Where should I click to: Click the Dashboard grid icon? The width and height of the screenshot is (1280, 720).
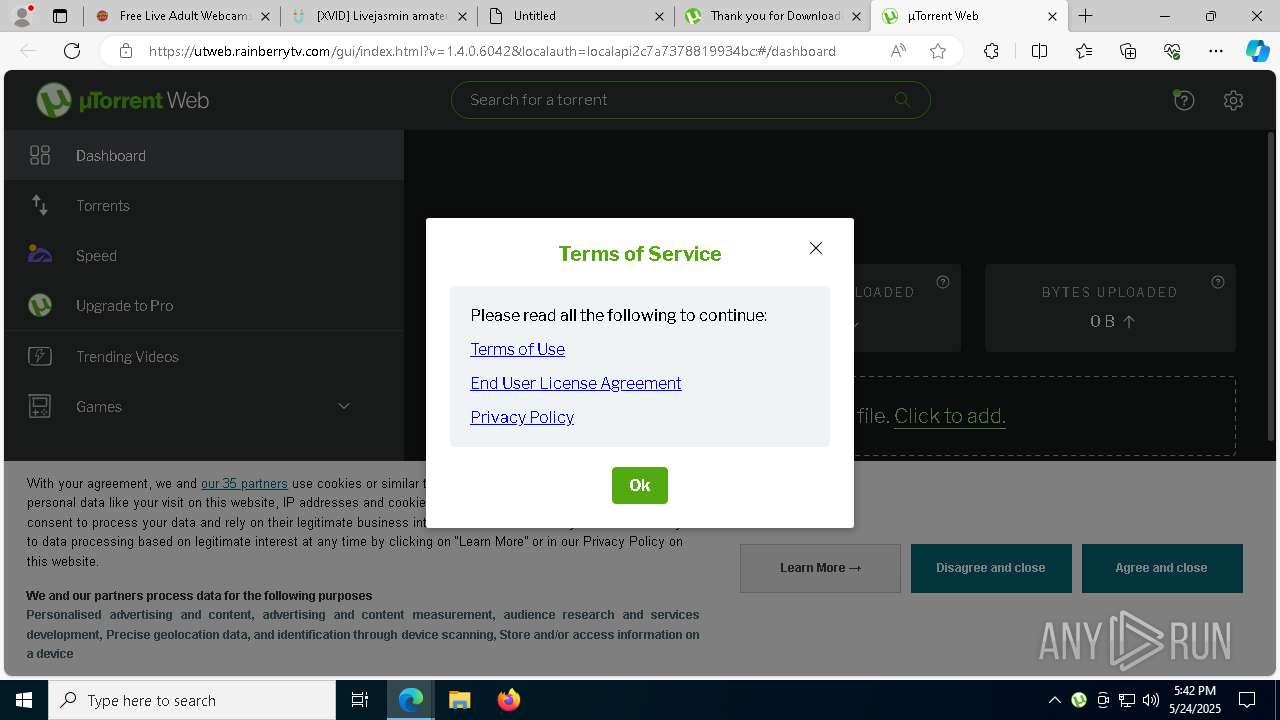[40, 155]
